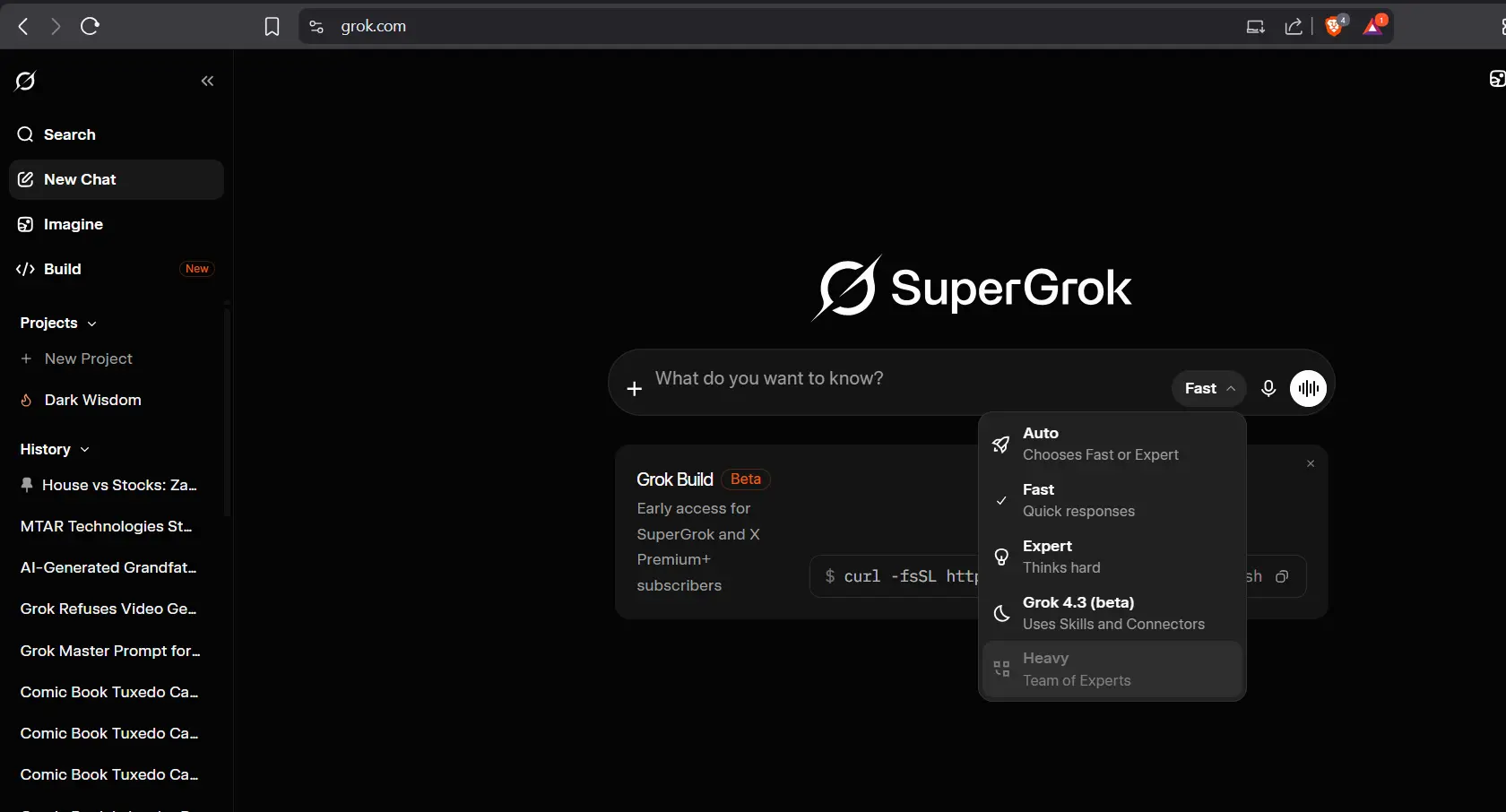Start voice mode with waveform button

tap(1308, 388)
